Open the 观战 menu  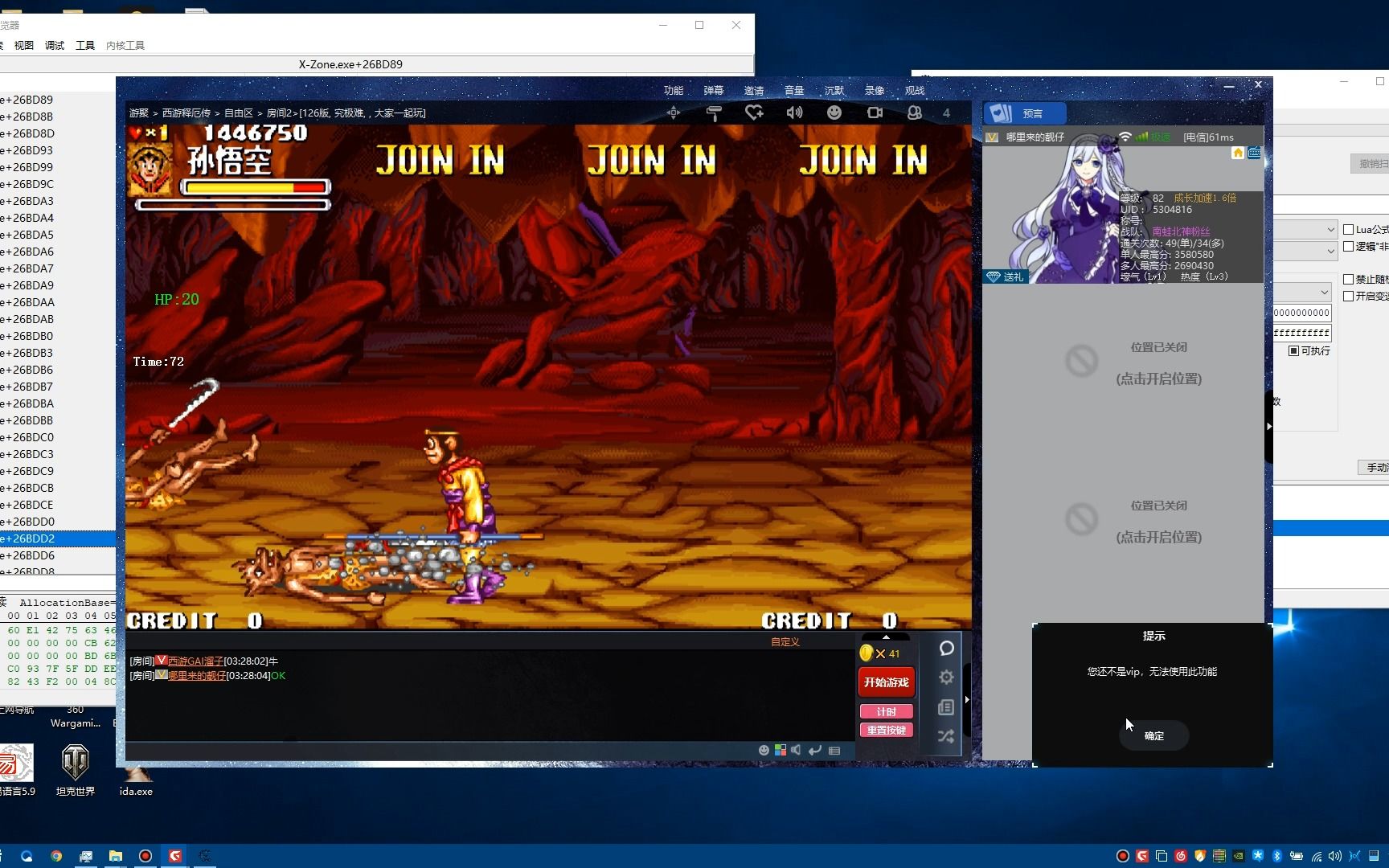[915, 90]
